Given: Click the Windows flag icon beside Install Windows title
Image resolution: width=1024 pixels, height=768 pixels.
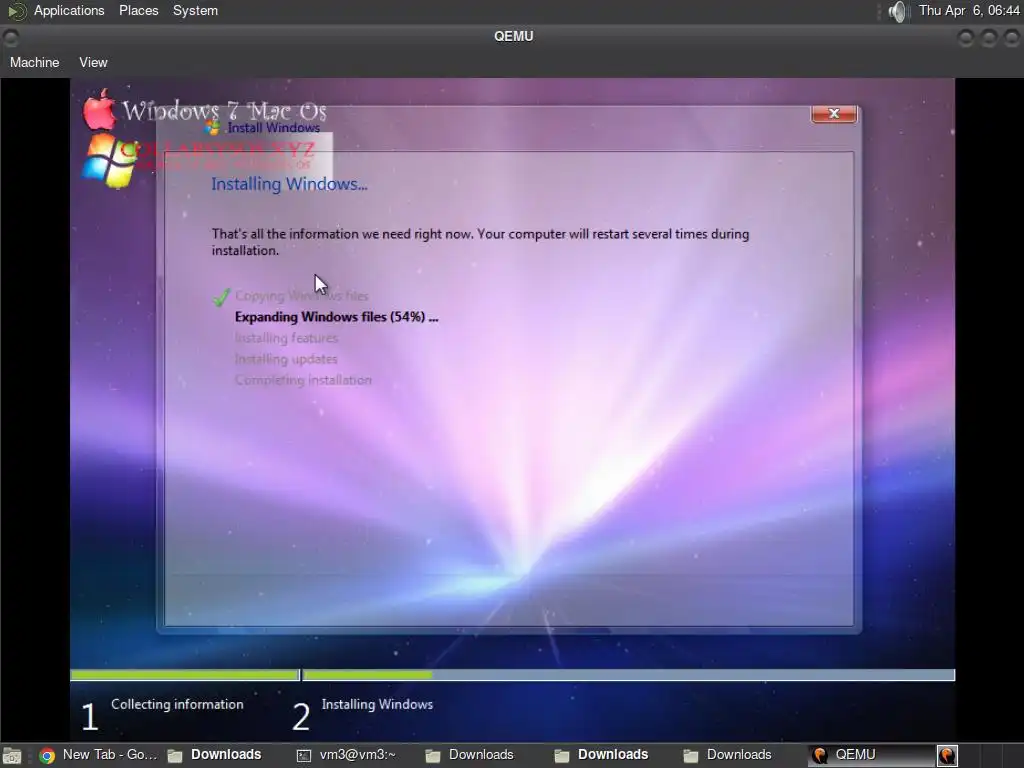Looking at the screenshot, I should coord(212,127).
